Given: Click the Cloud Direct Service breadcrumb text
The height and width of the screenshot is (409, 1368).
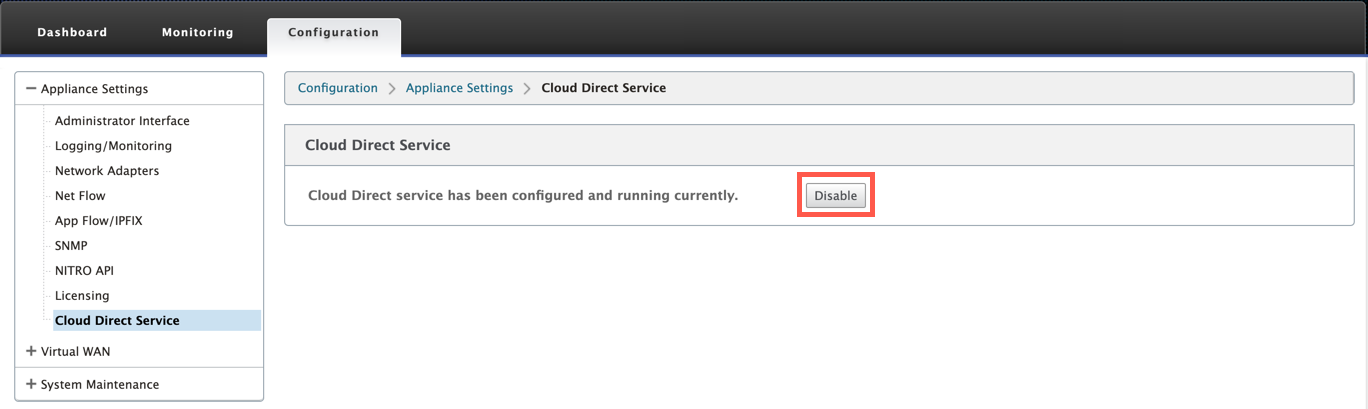Looking at the screenshot, I should click(603, 88).
